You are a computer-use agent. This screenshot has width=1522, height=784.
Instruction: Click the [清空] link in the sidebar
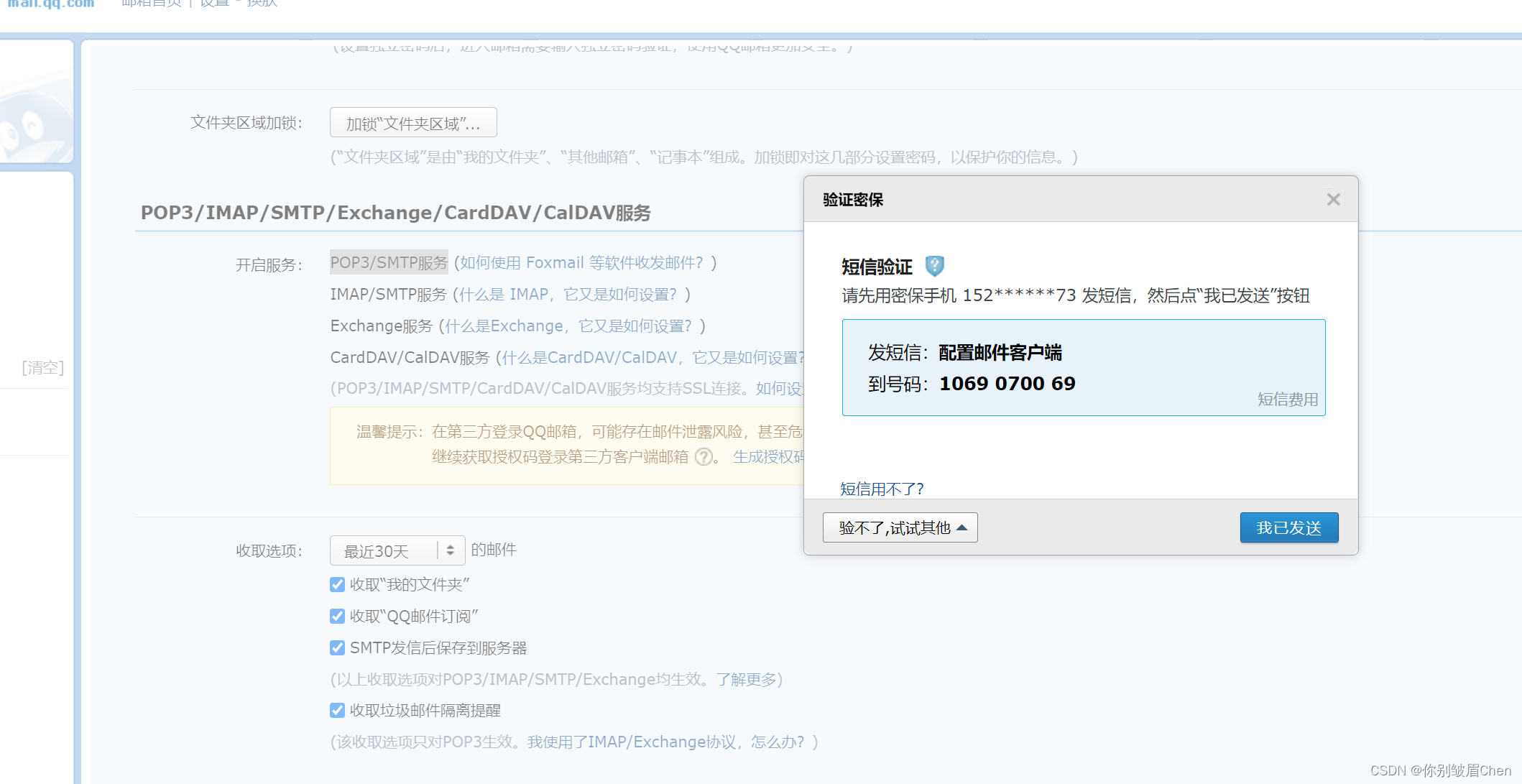click(x=43, y=368)
